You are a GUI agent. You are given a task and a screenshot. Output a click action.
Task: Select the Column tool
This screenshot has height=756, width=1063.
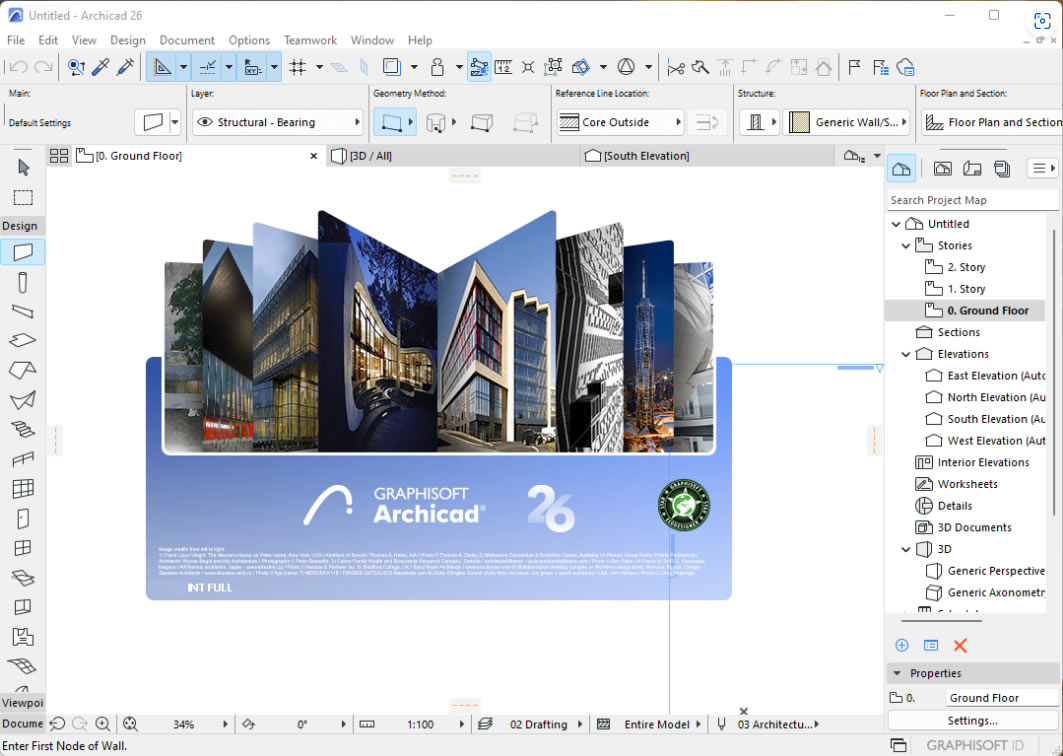23,282
